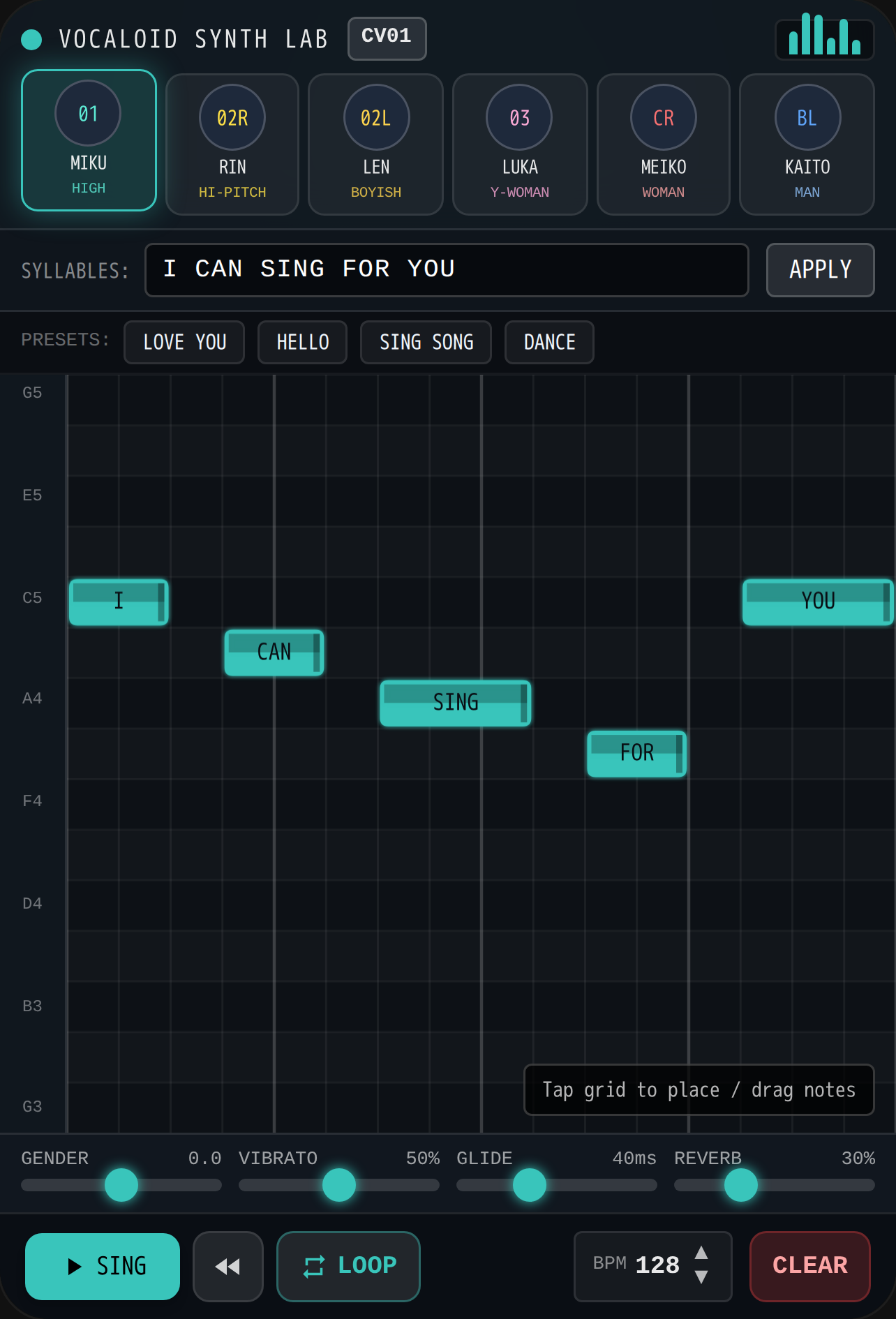The width and height of the screenshot is (896, 1319).
Task: Click the G5 pitch label
Action: click(32, 393)
